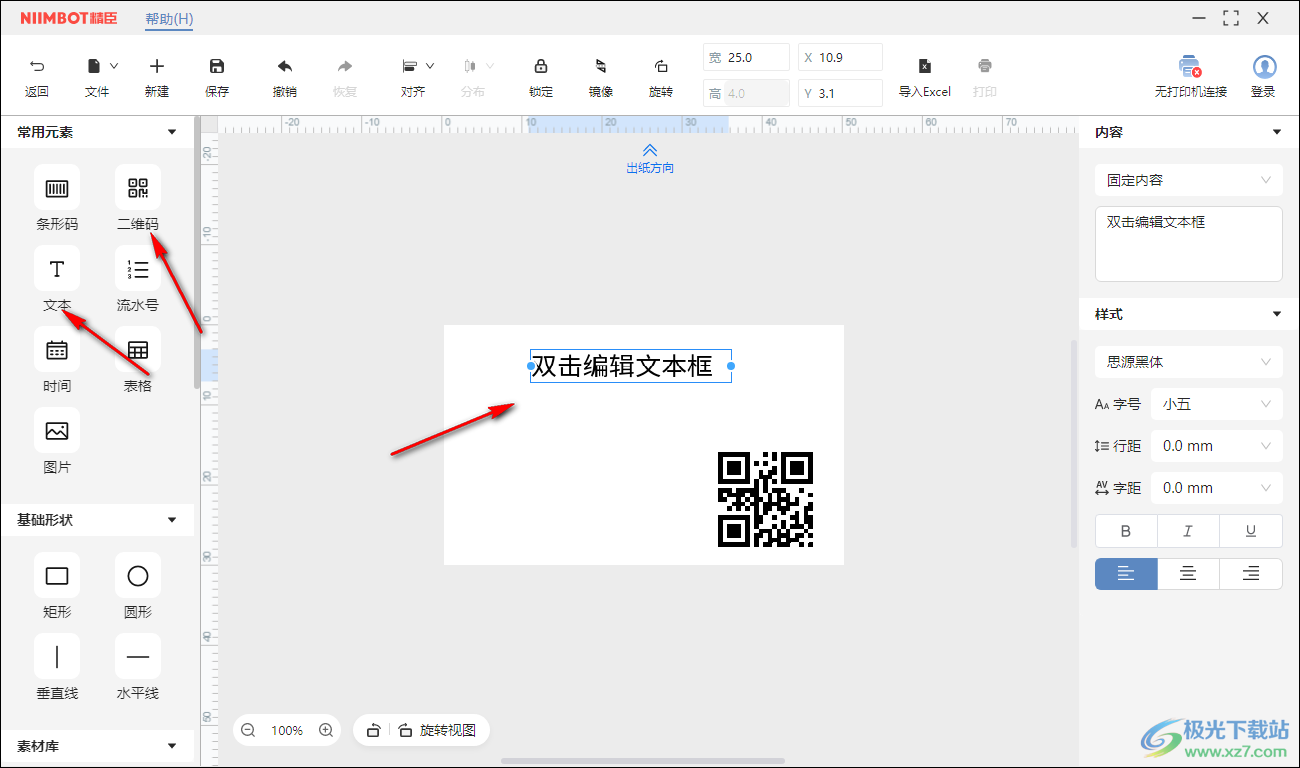The width and height of the screenshot is (1300, 768).
Task: Click the 高 height field
Action: pos(746,93)
